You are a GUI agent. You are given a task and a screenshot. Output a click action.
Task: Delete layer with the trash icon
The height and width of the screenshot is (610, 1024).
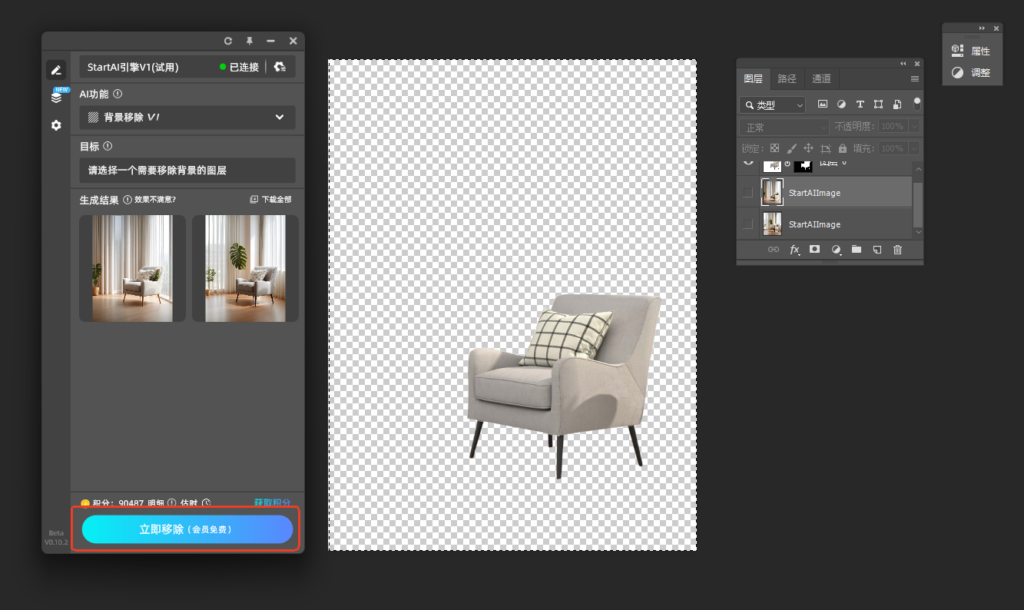click(897, 249)
